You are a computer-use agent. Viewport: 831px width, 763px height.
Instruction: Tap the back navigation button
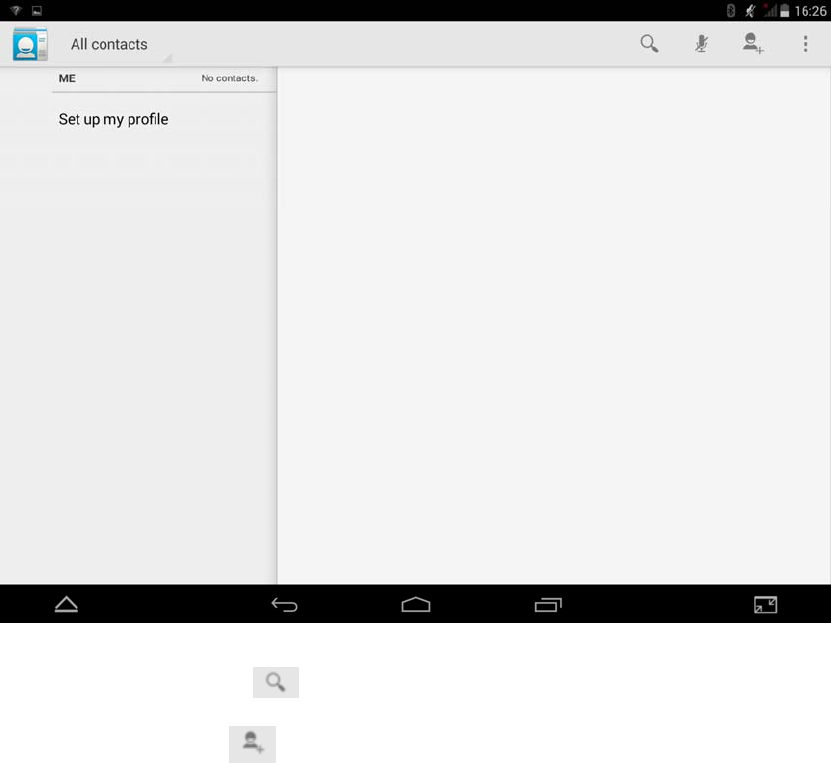[285, 604]
